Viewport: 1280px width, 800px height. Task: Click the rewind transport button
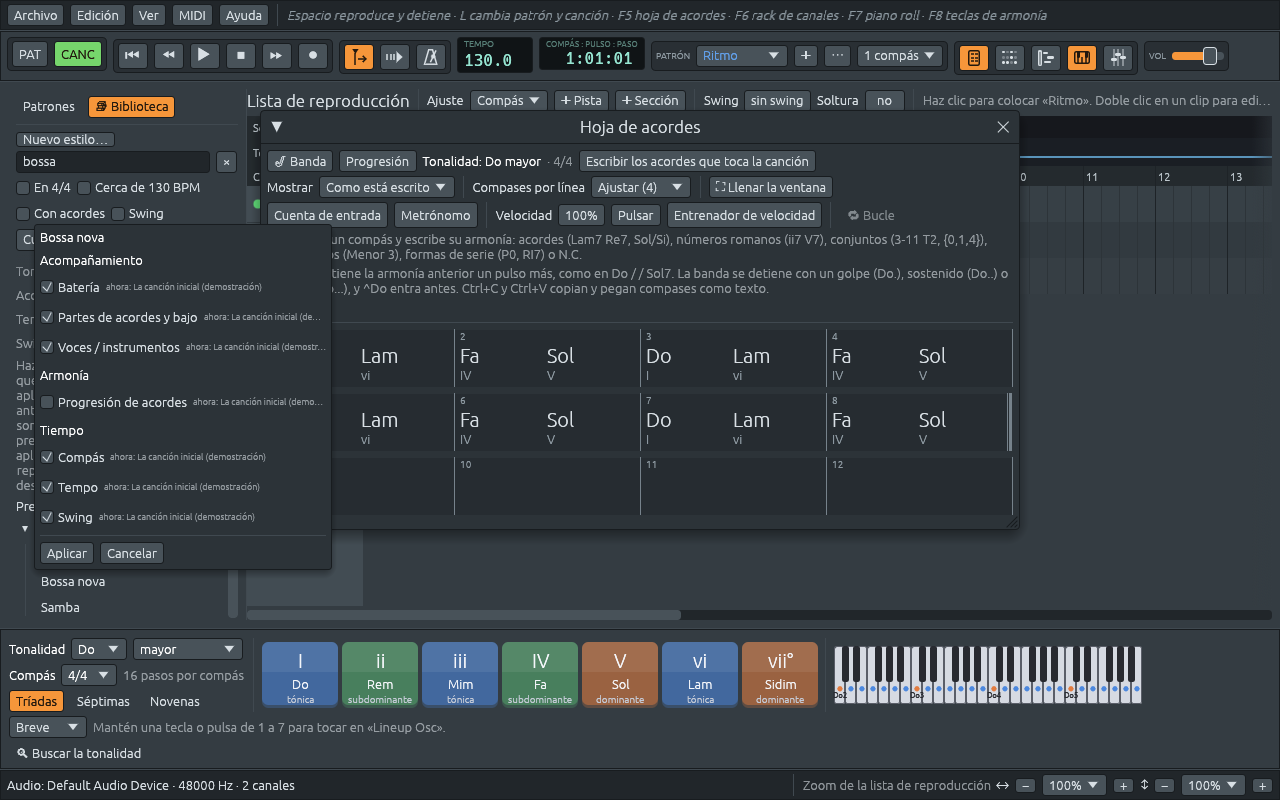(168, 56)
